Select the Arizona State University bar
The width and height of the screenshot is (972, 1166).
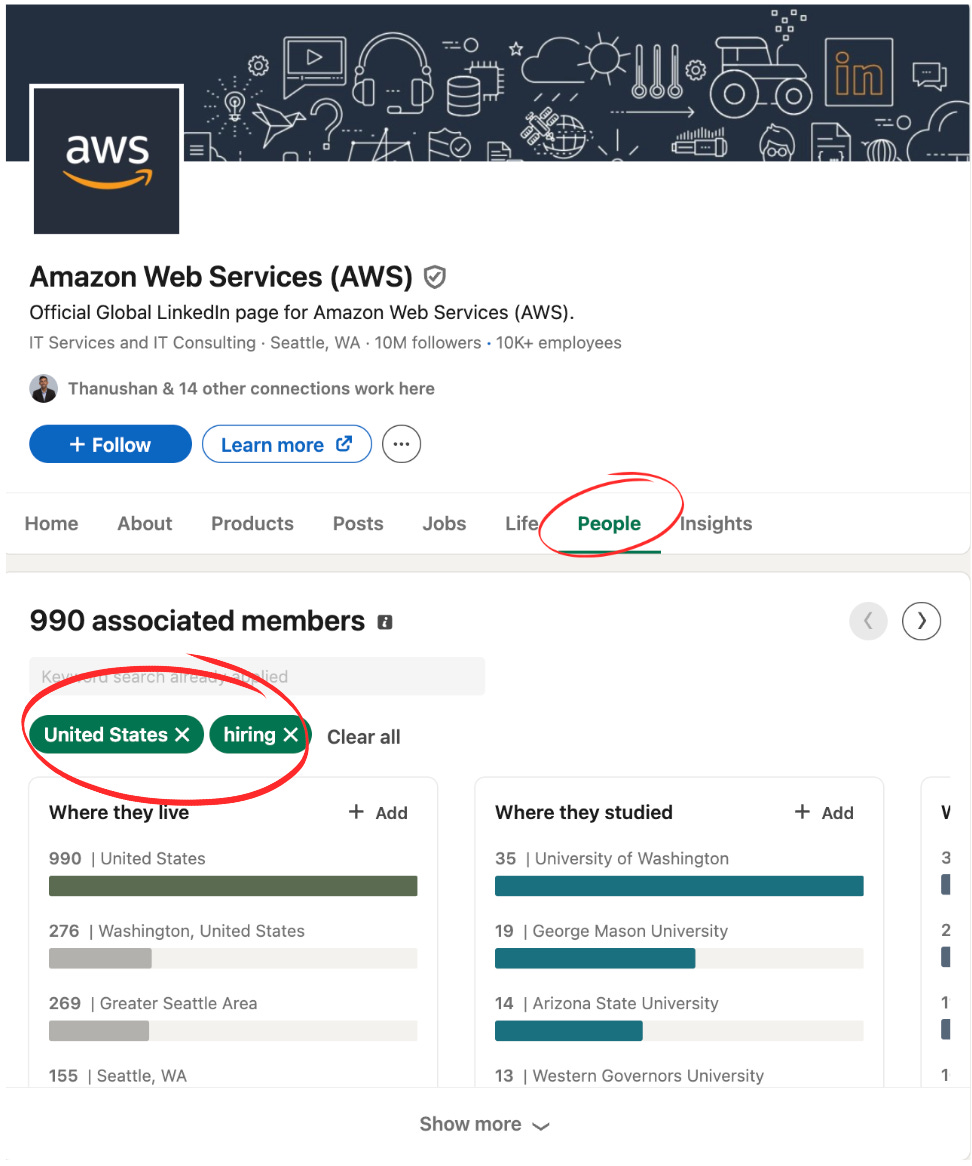click(679, 1031)
